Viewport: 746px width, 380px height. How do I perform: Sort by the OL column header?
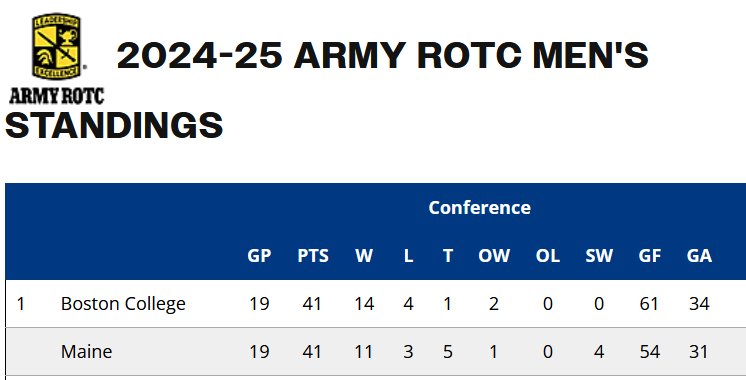tap(548, 255)
